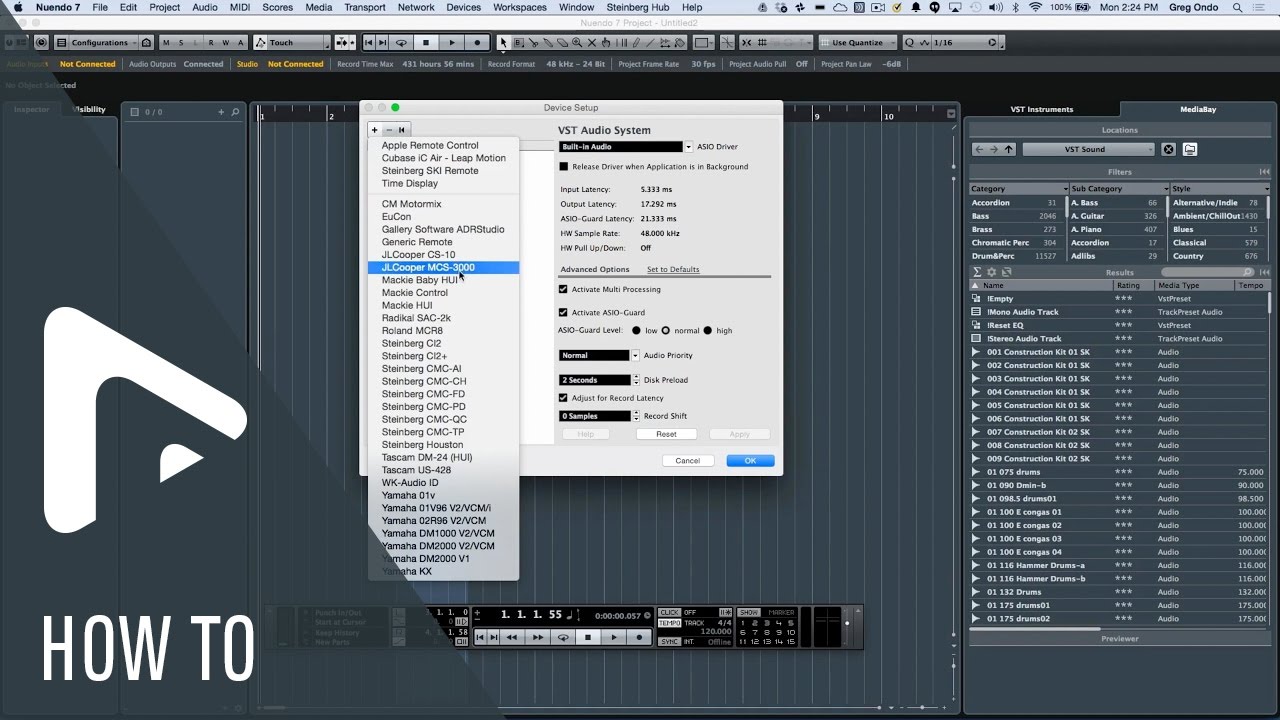The image size is (1280, 720).
Task: Choose JLCooper MCS-3000 from device list
Action: point(443,267)
